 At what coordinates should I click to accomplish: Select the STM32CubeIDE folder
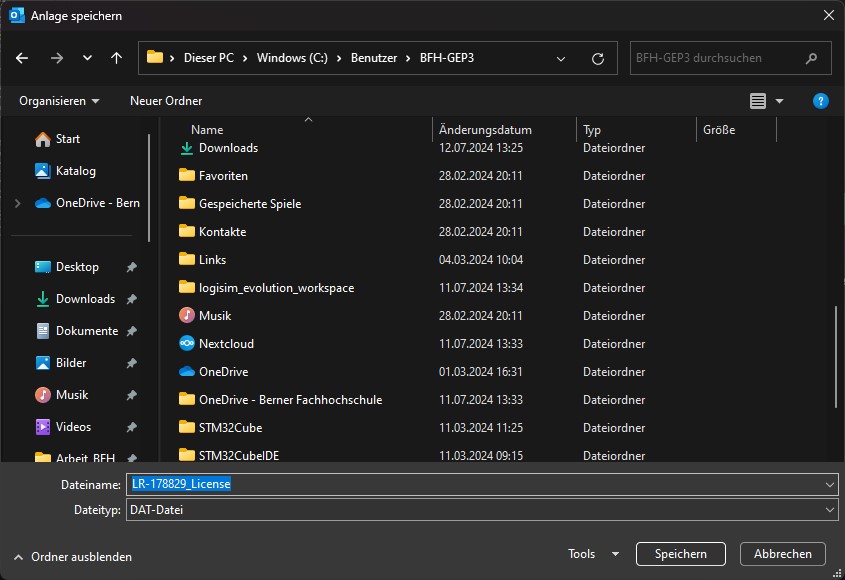(x=229, y=455)
